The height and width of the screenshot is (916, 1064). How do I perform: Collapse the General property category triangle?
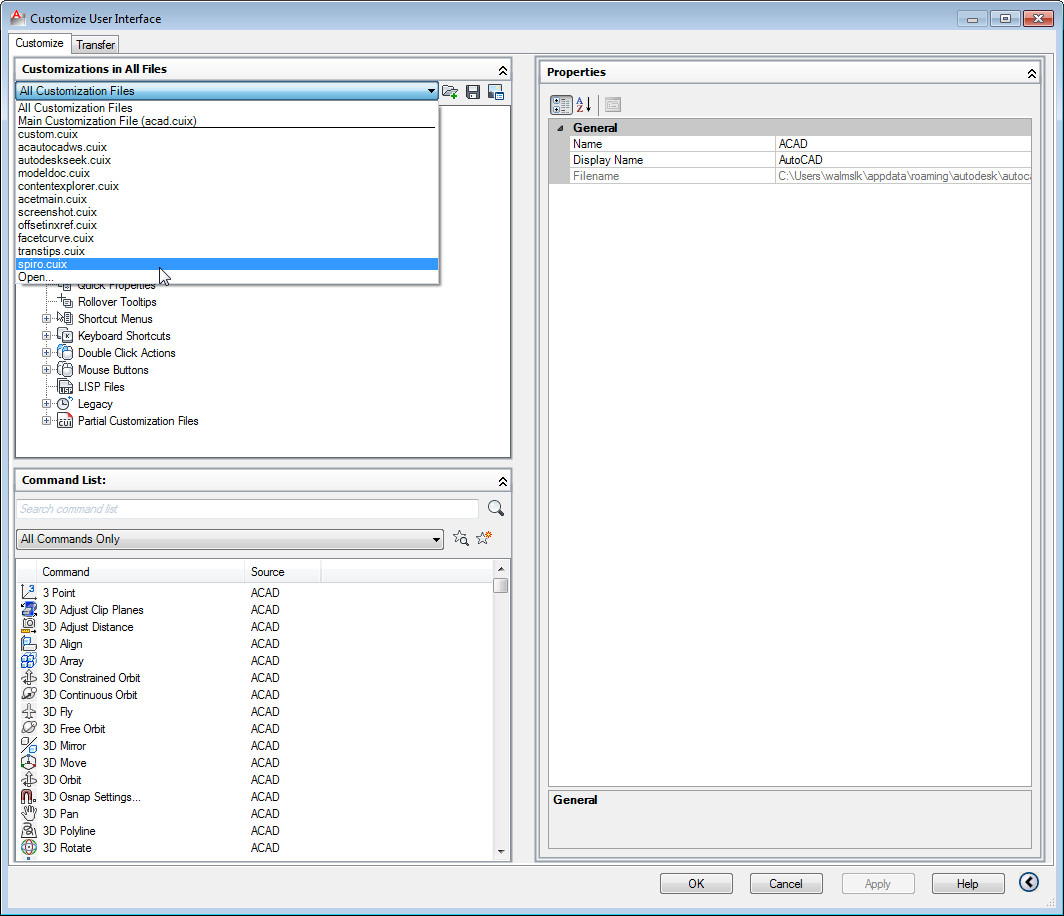click(560, 128)
